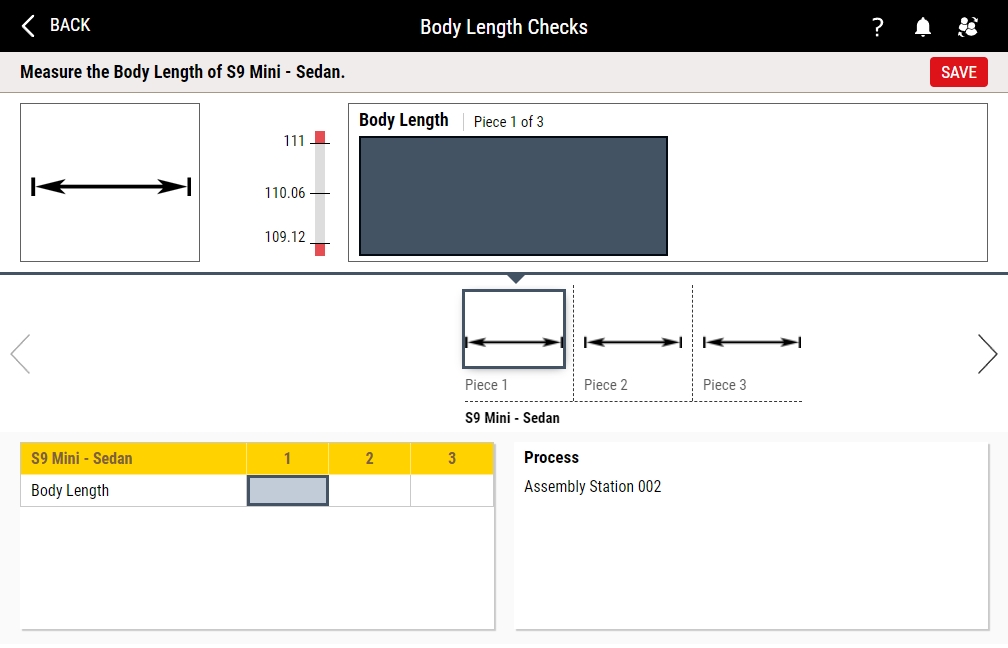
Task: Select the Piece 3 measurement arrow
Action: [751, 342]
